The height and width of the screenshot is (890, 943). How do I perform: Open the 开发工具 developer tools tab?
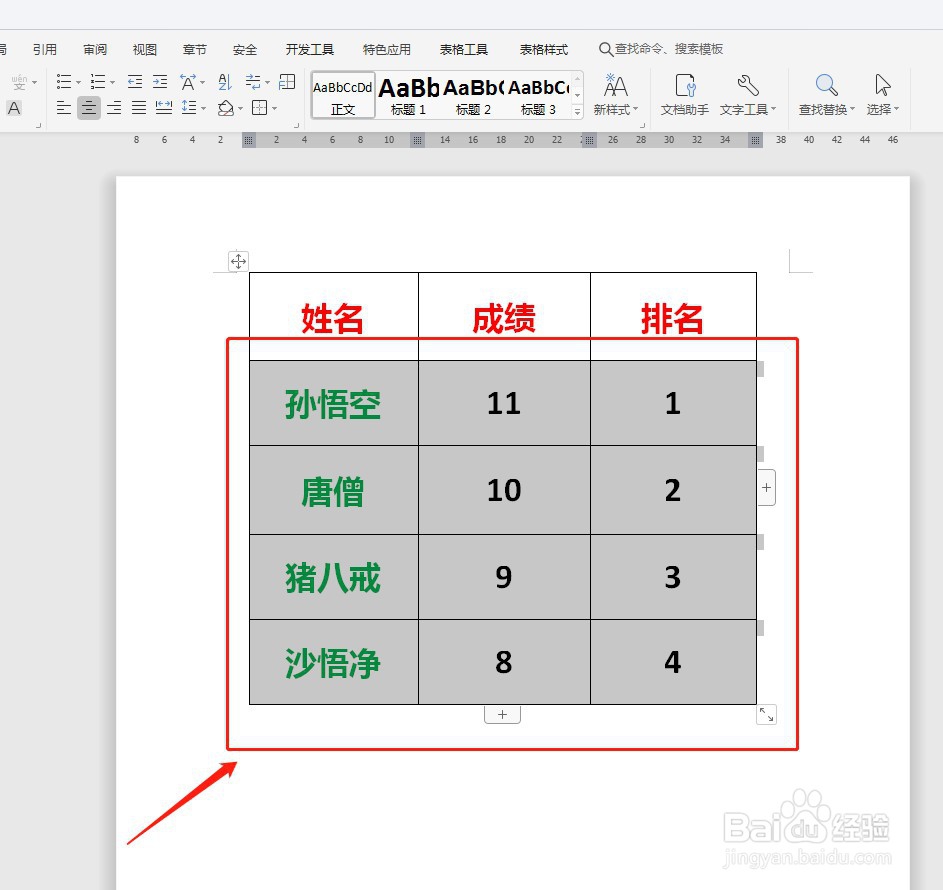tap(310, 49)
